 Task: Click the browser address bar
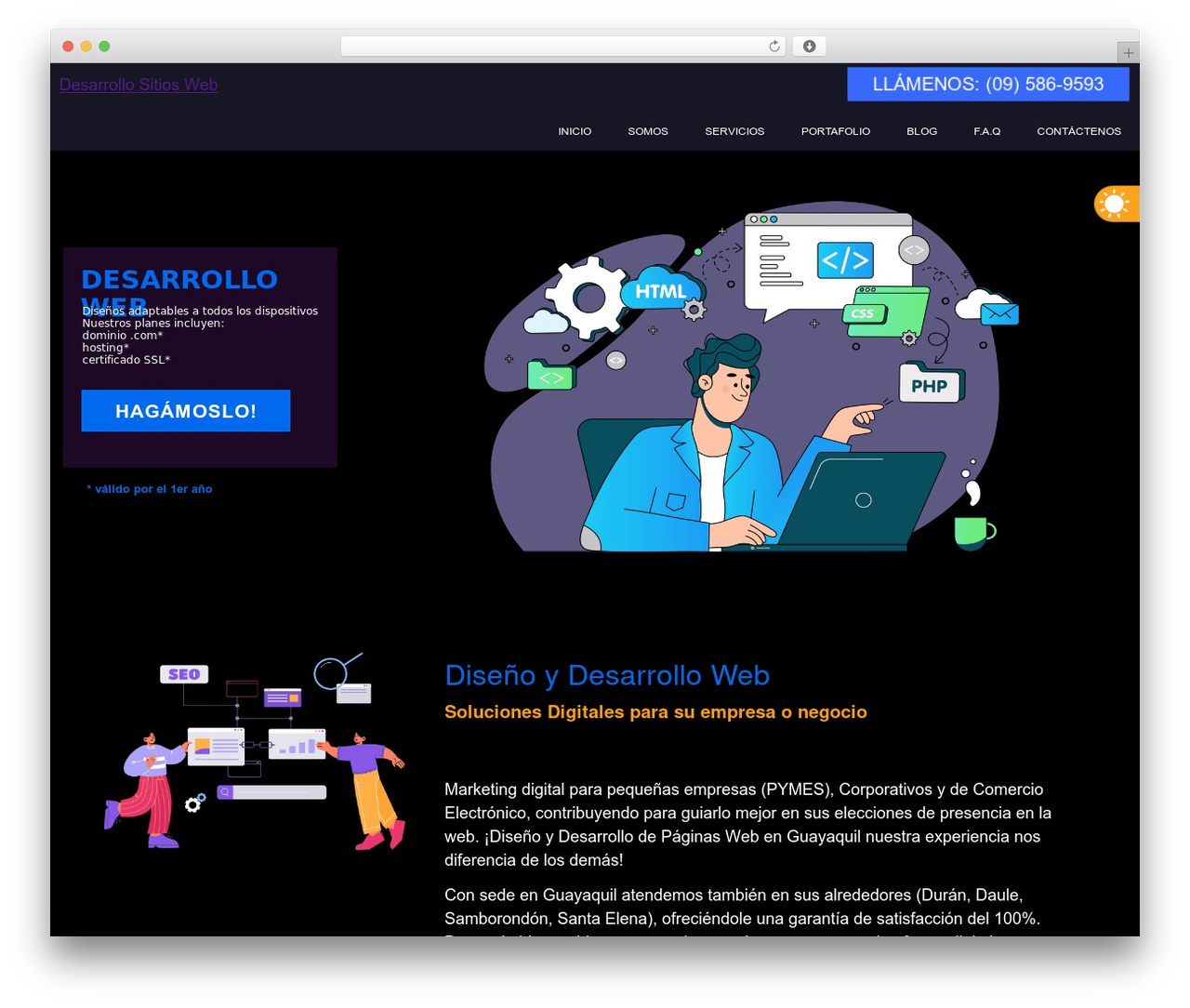(x=562, y=46)
